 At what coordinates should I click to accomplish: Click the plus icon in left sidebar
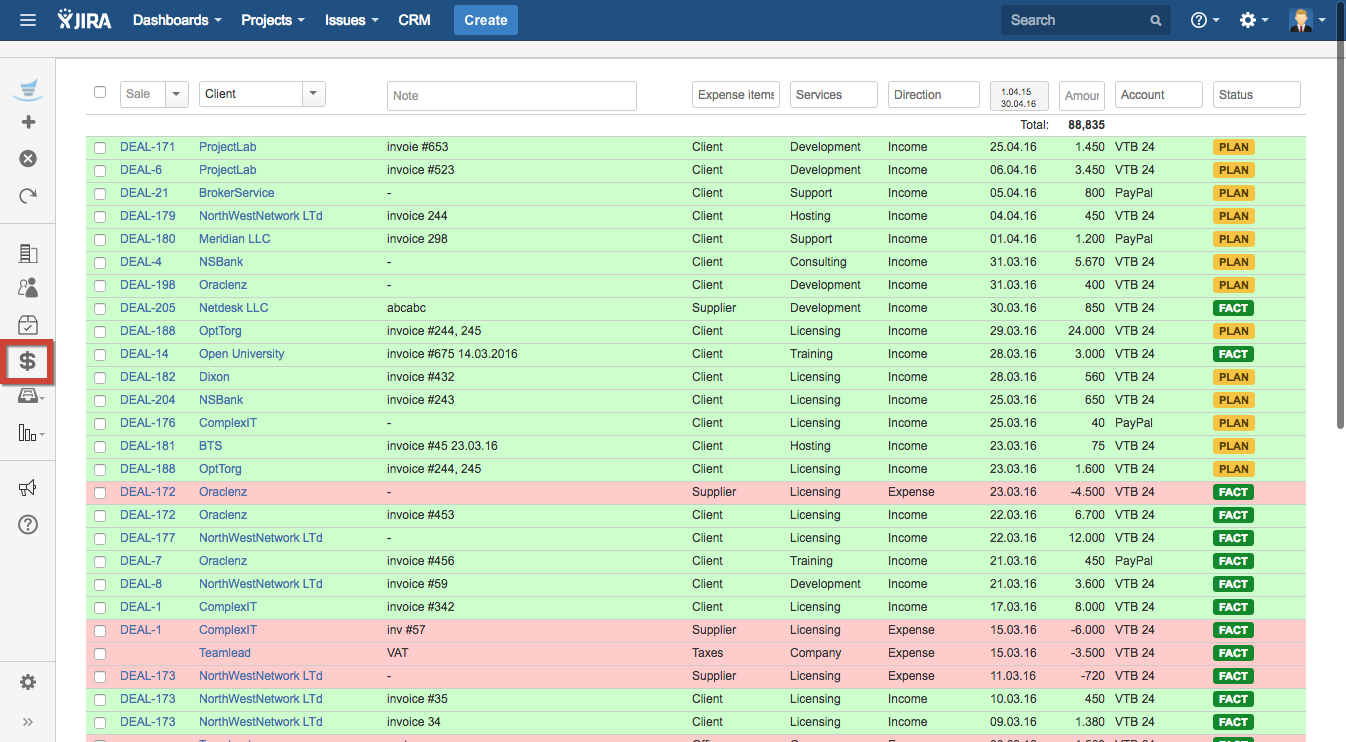(x=28, y=122)
